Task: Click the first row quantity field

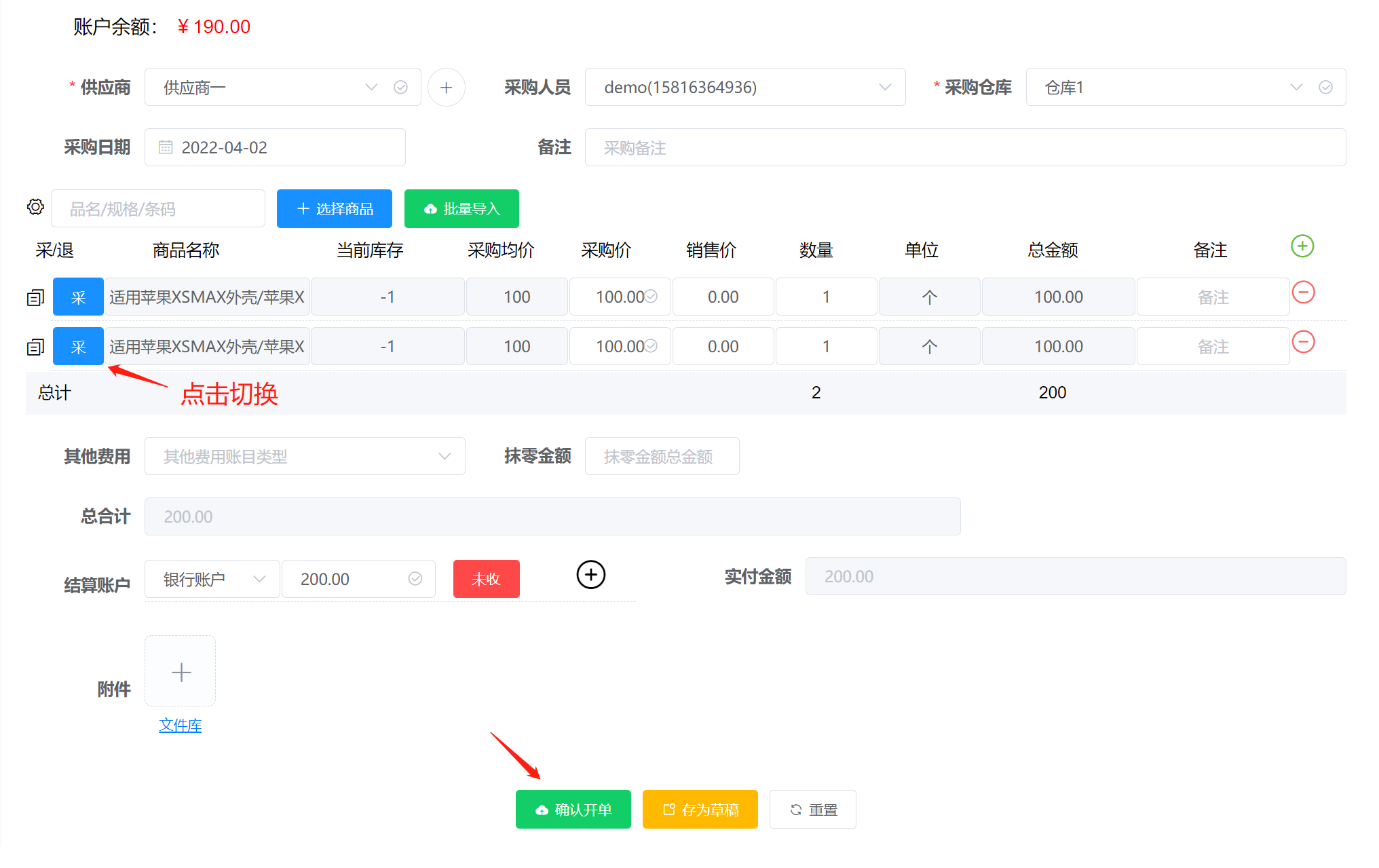Action: point(827,297)
